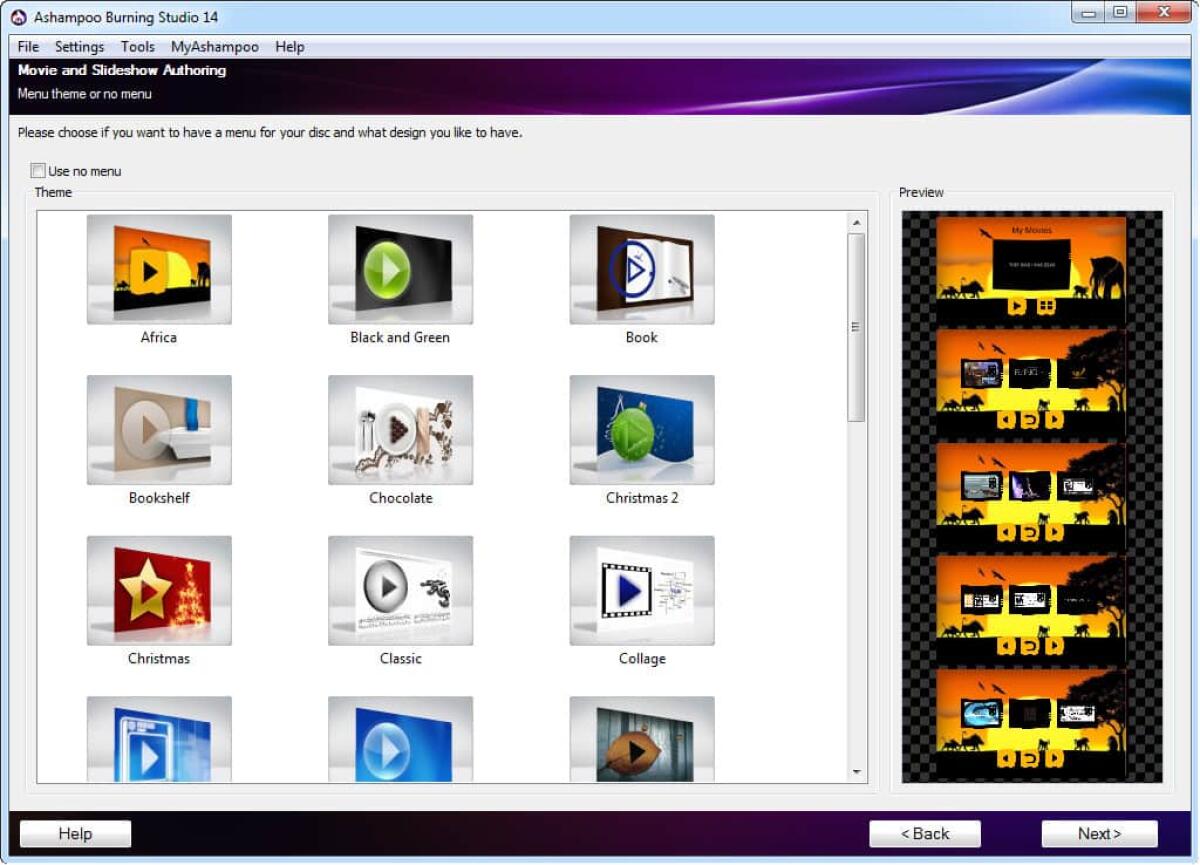Click the left arrow icon on preview page two
The height and width of the screenshot is (865, 1200).
pos(1005,420)
